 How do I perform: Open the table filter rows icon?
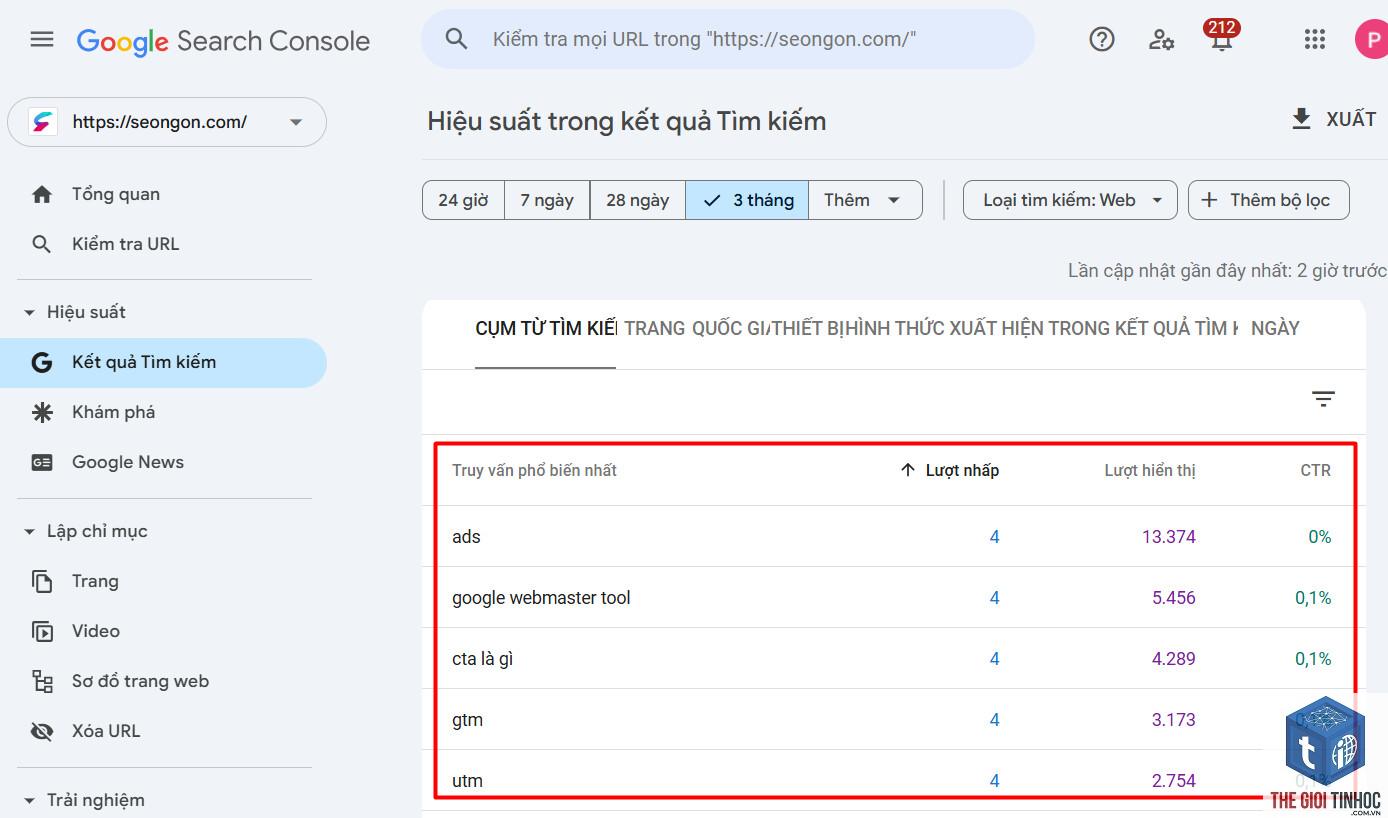click(x=1323, y=399)
